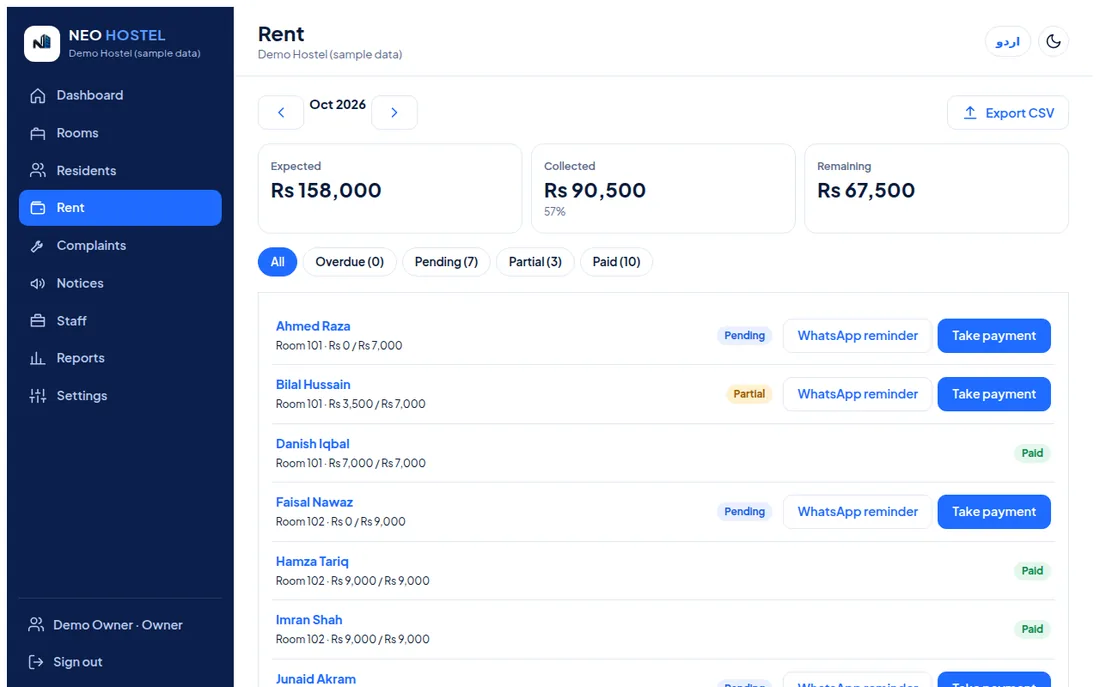Take payment from Faisal Nawaz
This screenshot has height=687, width=1100.
point(993,512)
